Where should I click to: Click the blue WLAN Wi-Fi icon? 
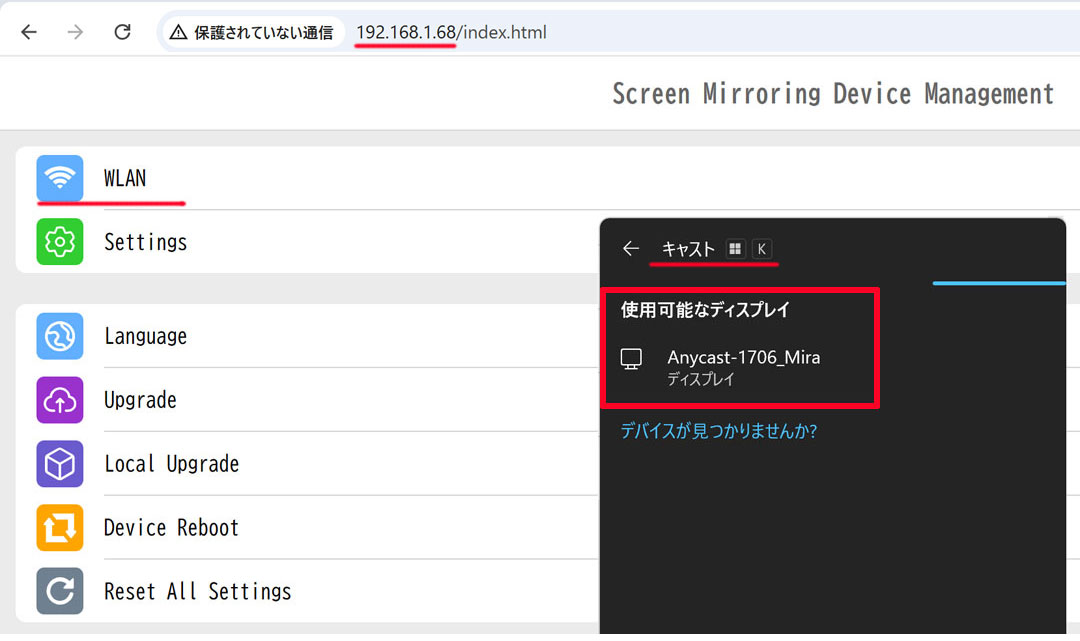coord(60,178)
